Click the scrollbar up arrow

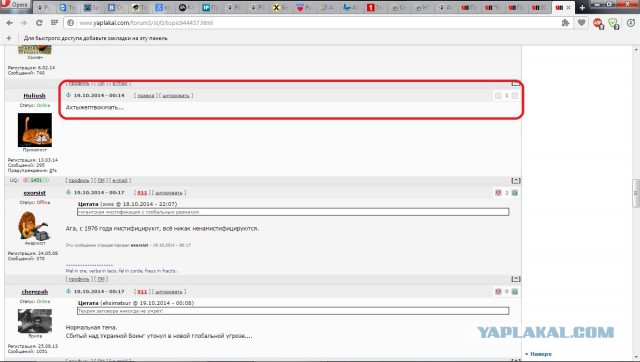(636, 50)
